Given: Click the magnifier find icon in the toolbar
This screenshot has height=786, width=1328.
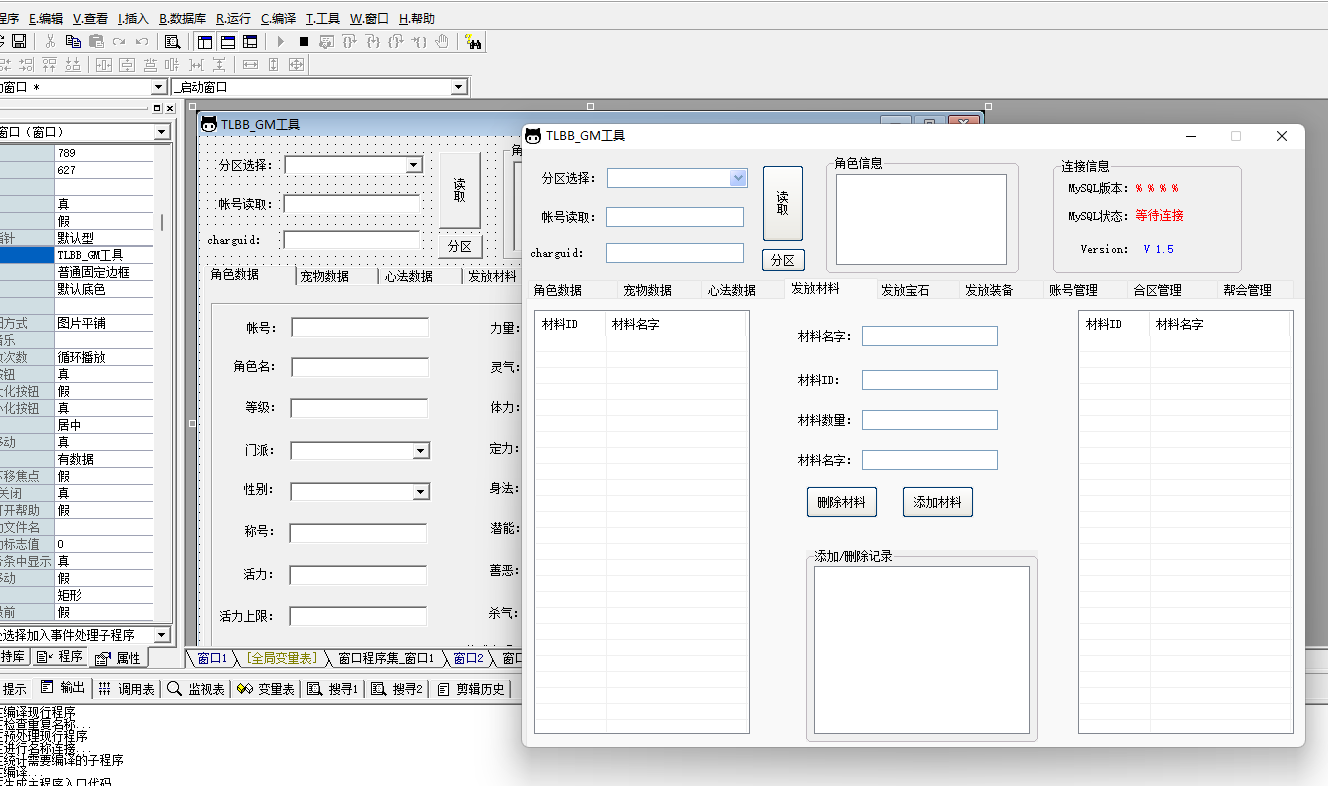Looking at the screenshot, I should [172, 41].
